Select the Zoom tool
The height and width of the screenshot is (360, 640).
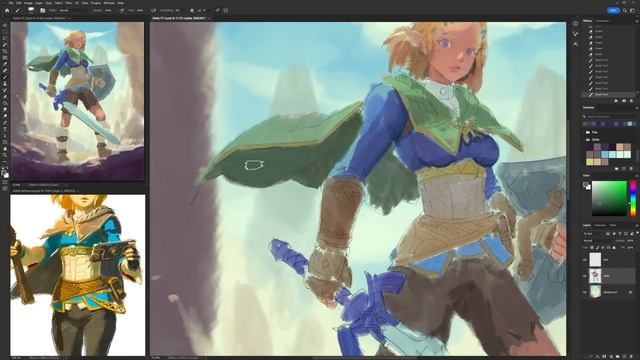click(x=5, y=155)
